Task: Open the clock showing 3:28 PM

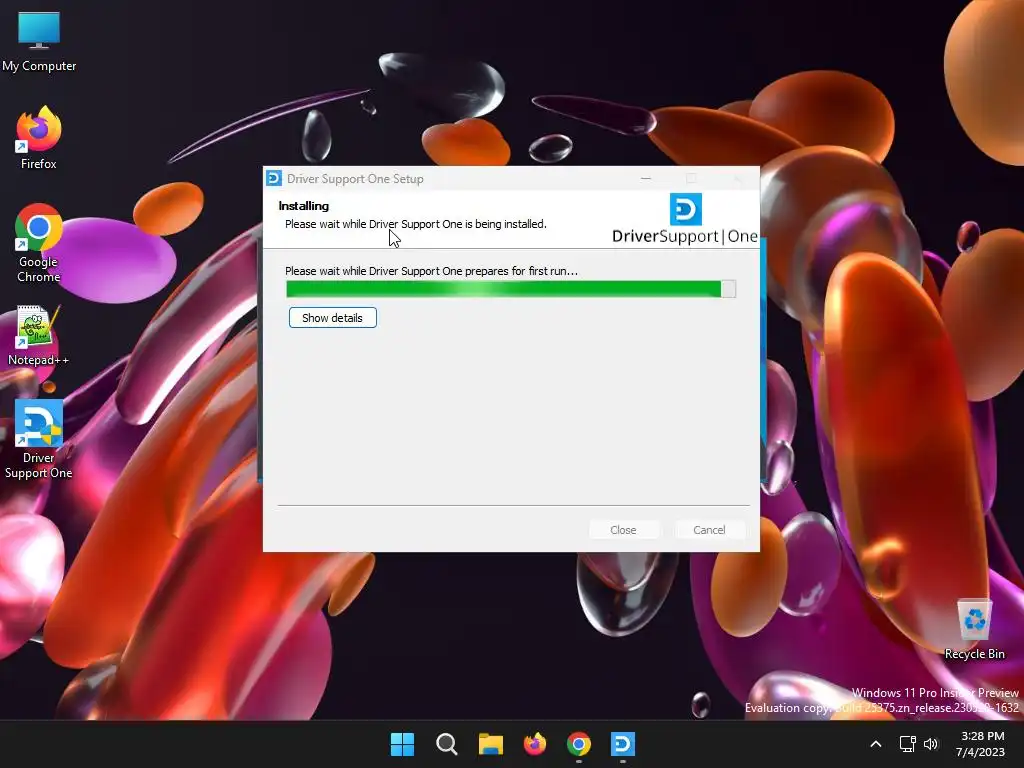Action: tap(982, 744)
